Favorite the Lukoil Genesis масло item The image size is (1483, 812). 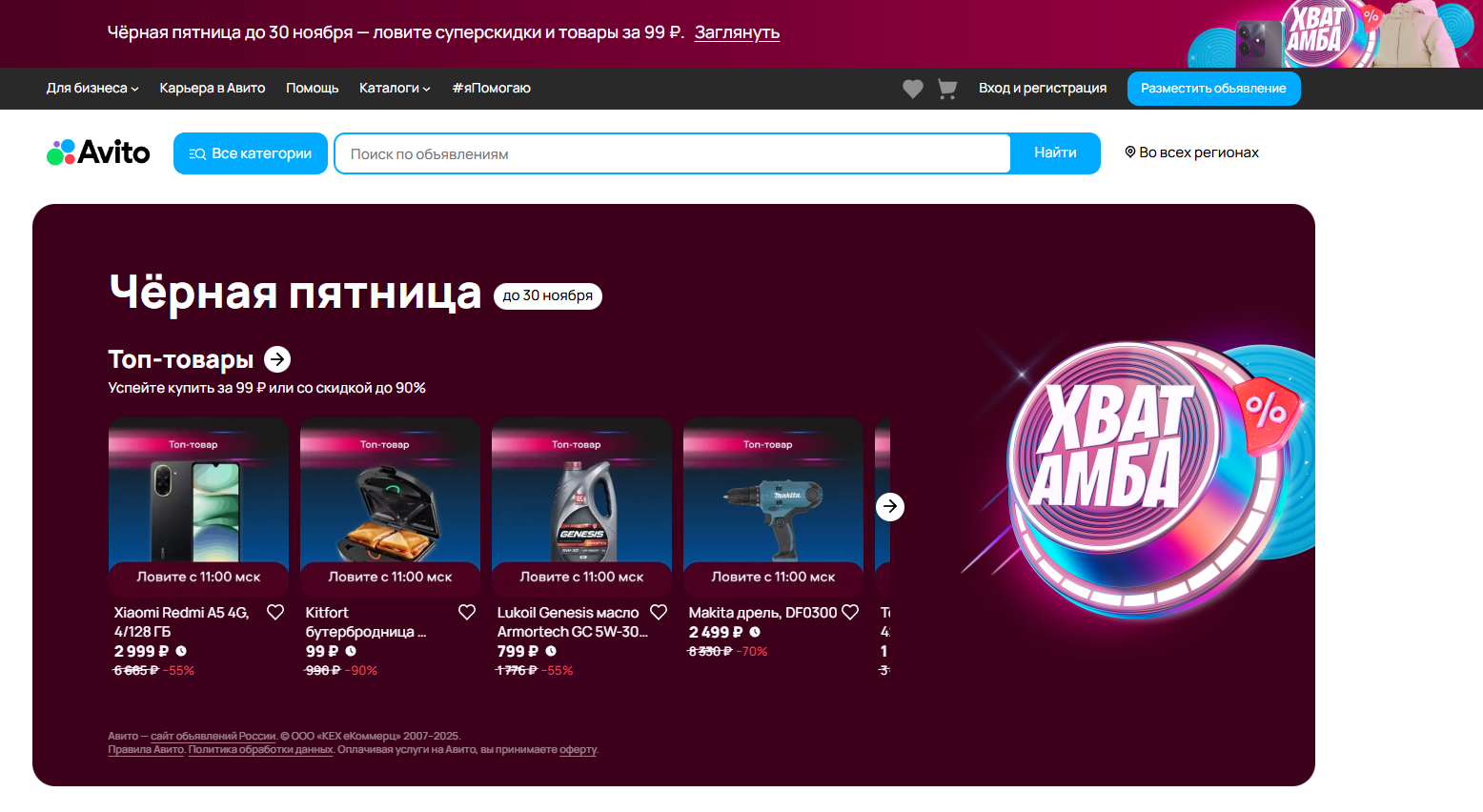click(659, 612)
